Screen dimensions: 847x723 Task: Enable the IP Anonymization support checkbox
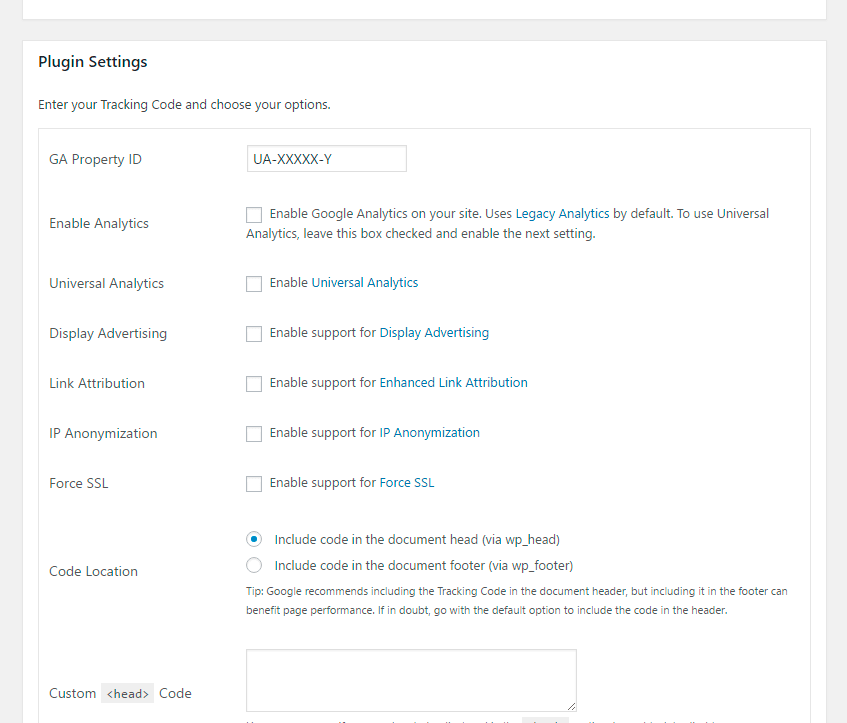[254, 433]
